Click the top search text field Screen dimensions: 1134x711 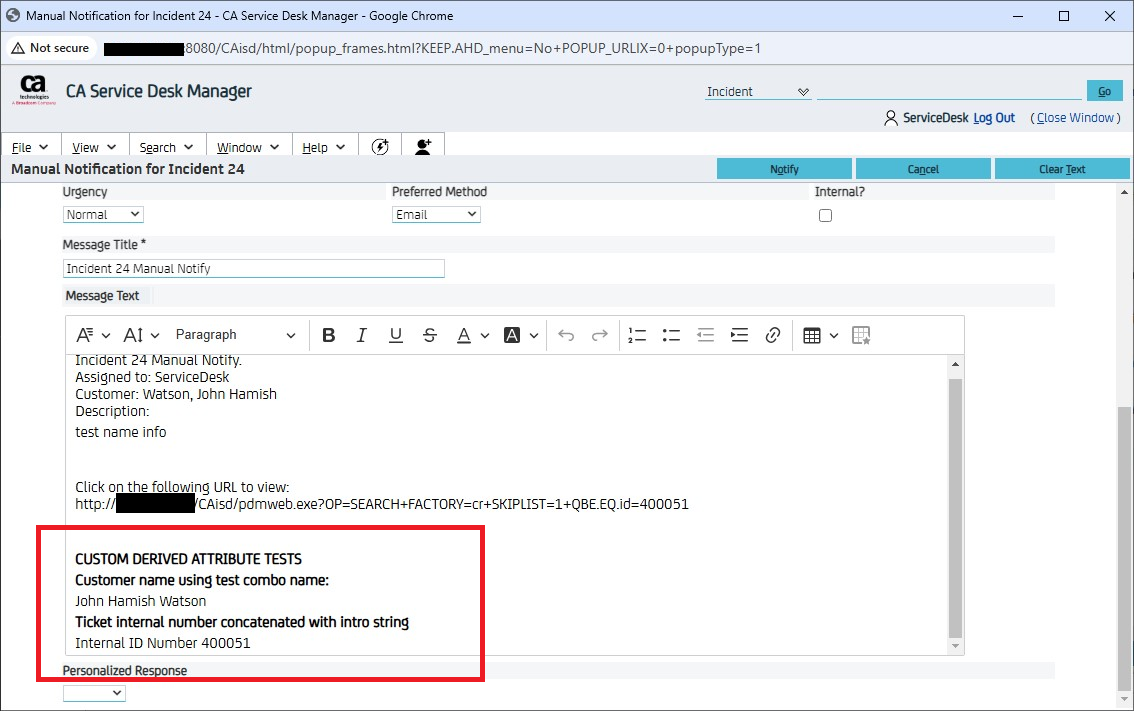point(949,91)
